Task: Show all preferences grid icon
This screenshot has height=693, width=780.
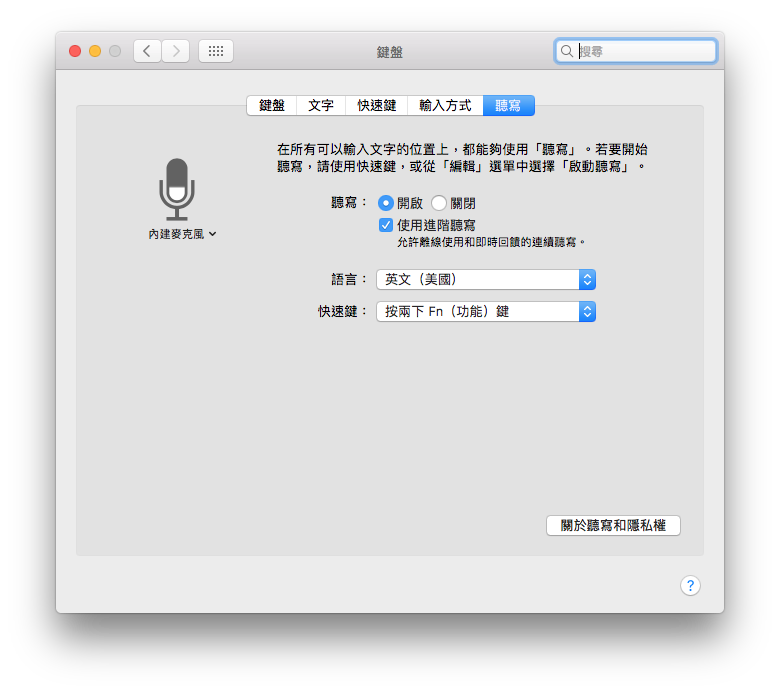Action: click(216, 51)
